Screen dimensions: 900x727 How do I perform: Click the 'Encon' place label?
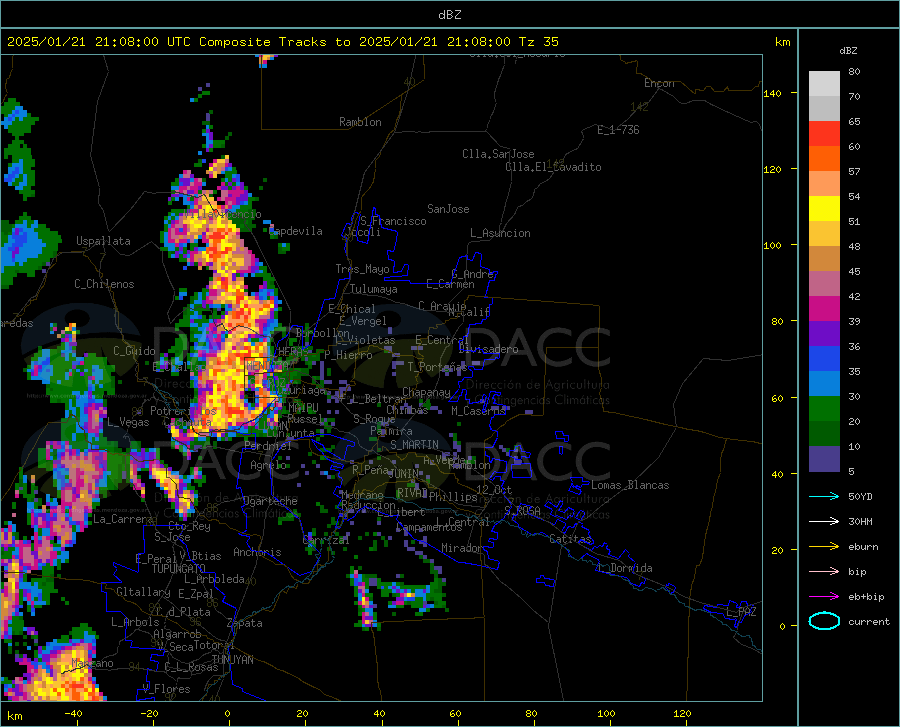click(659, 83)
